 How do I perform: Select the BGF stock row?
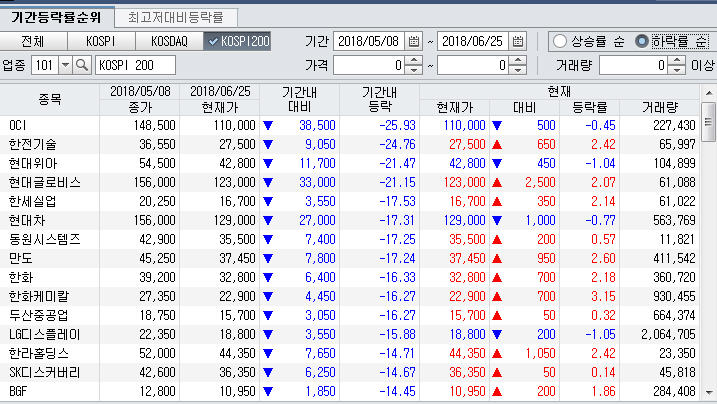coord(350,391)
